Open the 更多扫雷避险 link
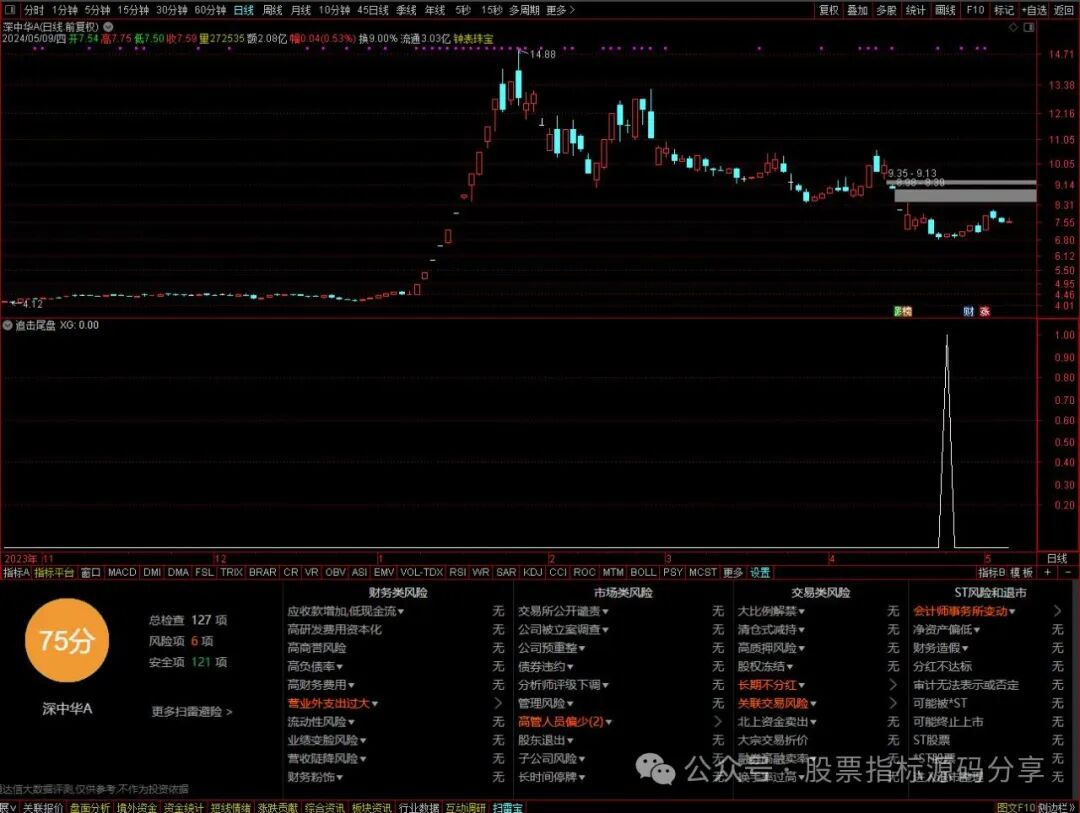Viewport: 1080px width, 813px height. coord(191,711)
